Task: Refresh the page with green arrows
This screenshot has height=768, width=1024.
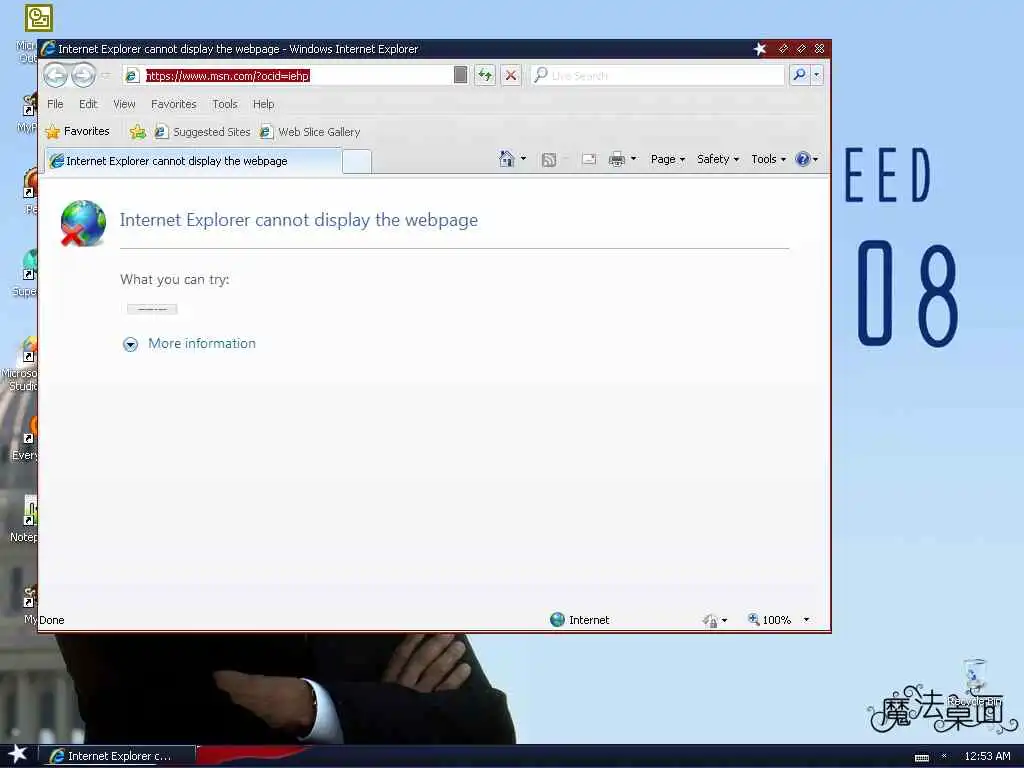Action: [x=485, y=75]
